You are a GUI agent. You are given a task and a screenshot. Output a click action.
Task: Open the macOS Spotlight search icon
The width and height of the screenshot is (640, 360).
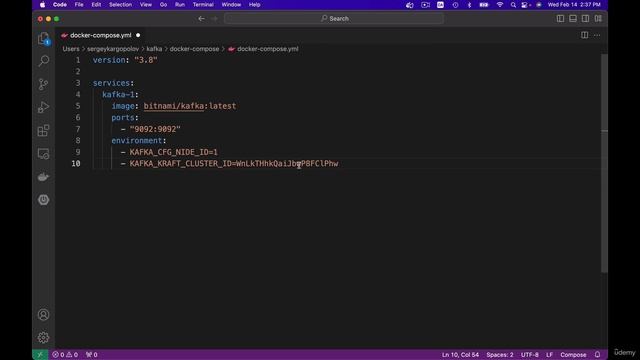coord(513,5)
